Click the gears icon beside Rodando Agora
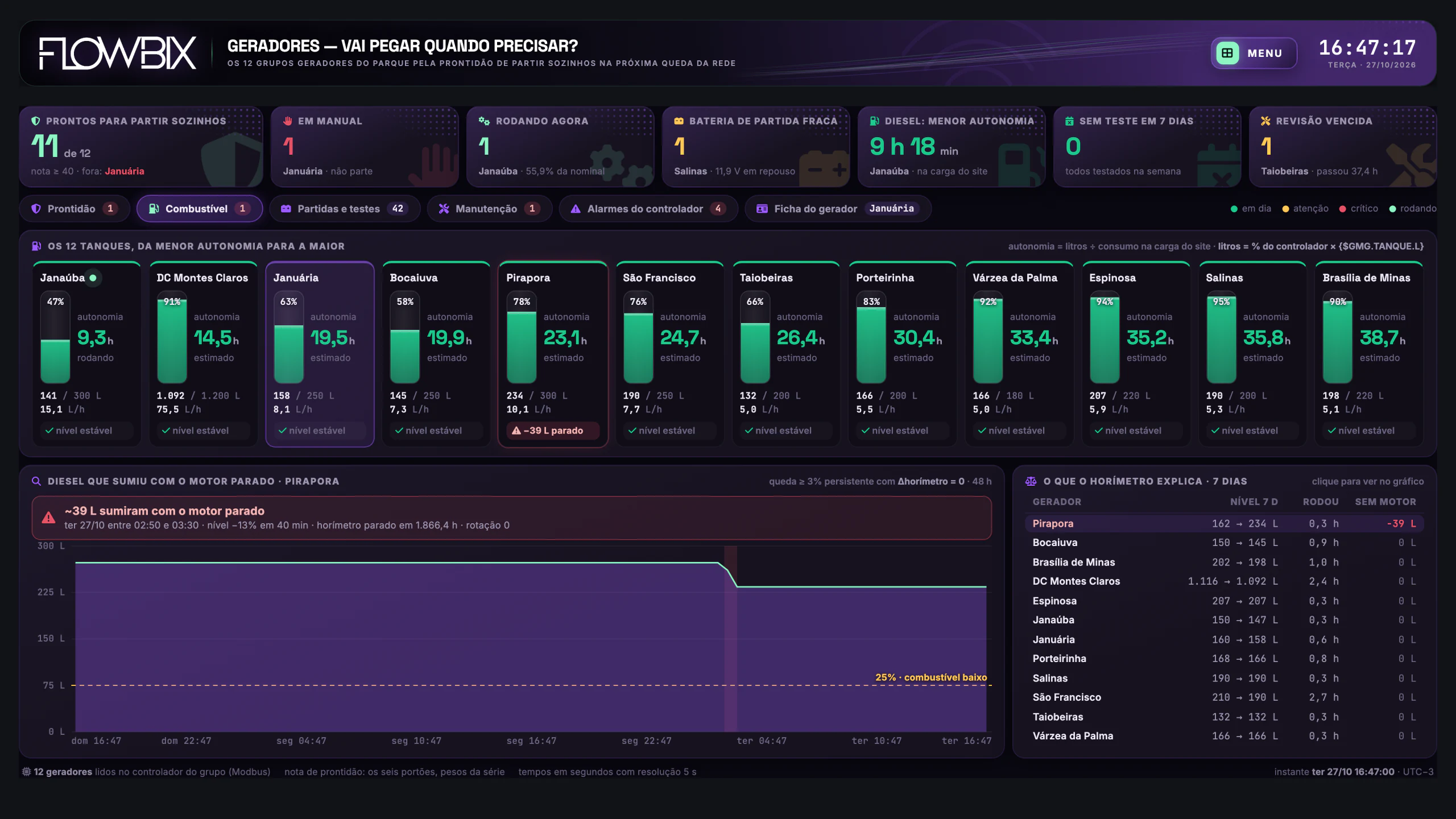1456x819 pixels. (484, 121)
